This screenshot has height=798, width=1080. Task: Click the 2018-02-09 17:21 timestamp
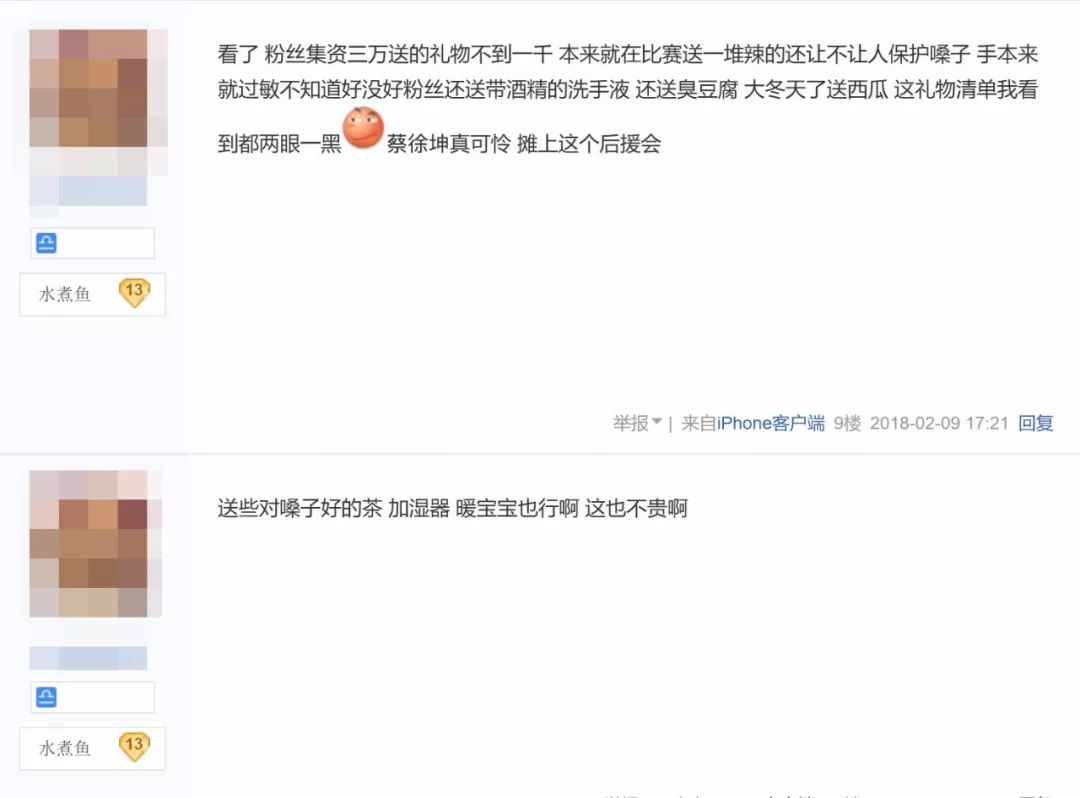939,423
